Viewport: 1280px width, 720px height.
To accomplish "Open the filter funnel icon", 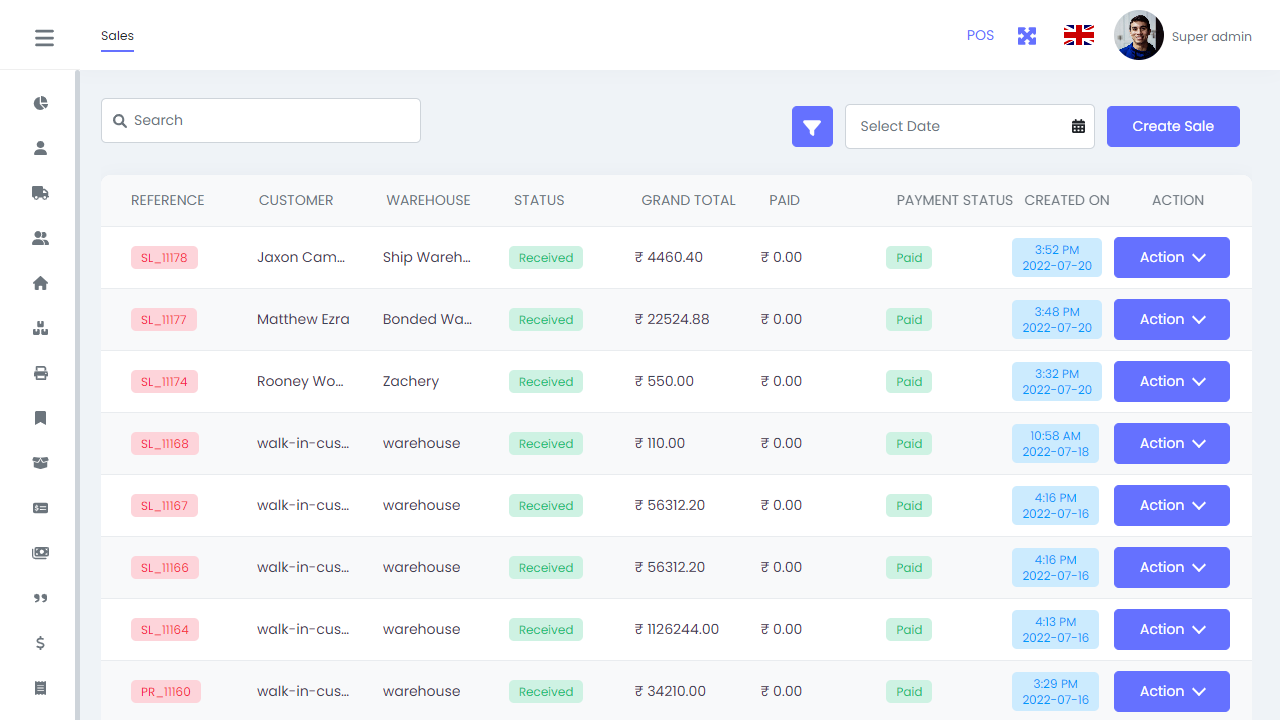I will 812,126.
